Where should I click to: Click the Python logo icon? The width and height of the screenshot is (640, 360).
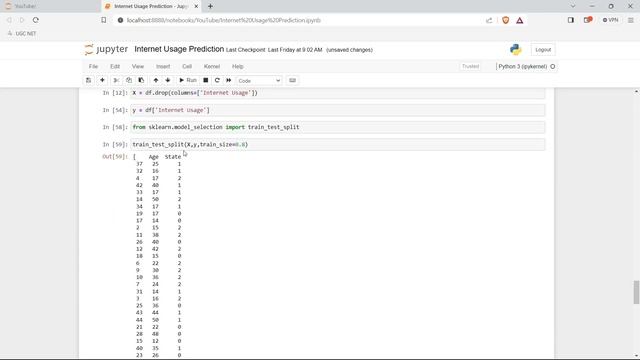[516, 49]
